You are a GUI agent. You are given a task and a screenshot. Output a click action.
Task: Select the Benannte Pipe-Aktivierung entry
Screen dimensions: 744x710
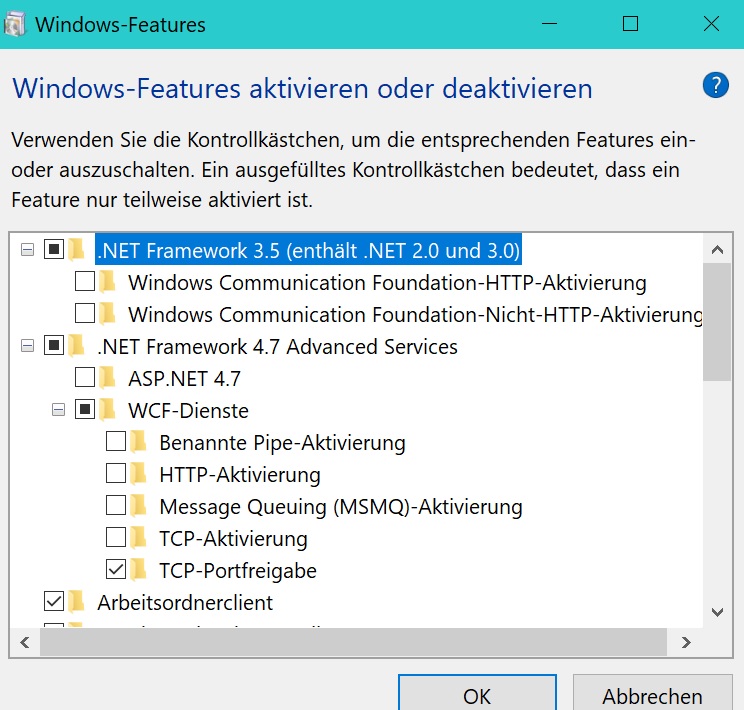click(x=282, y=442)
